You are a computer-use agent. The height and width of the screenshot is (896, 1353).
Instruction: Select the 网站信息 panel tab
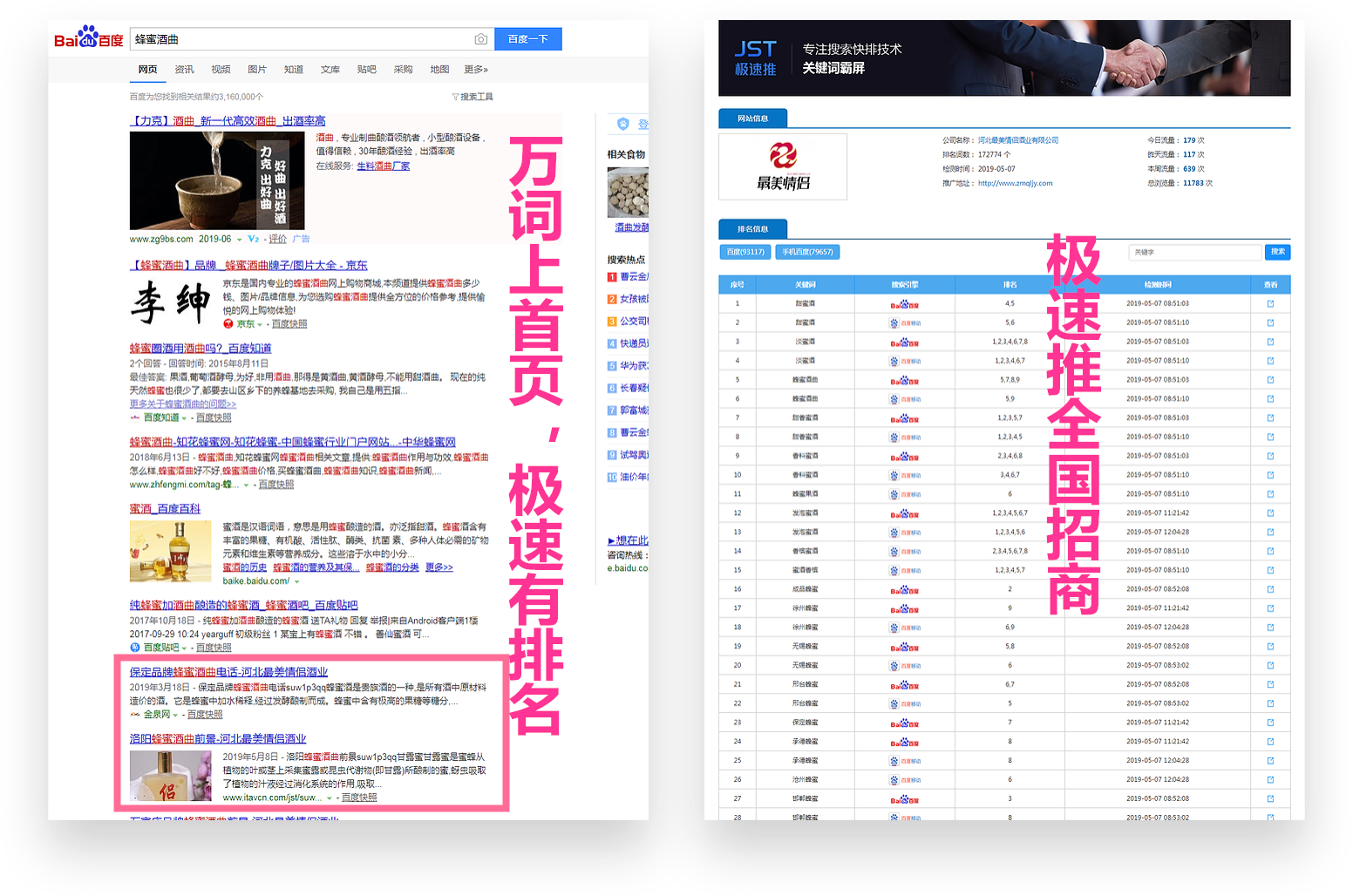point(753,119)
